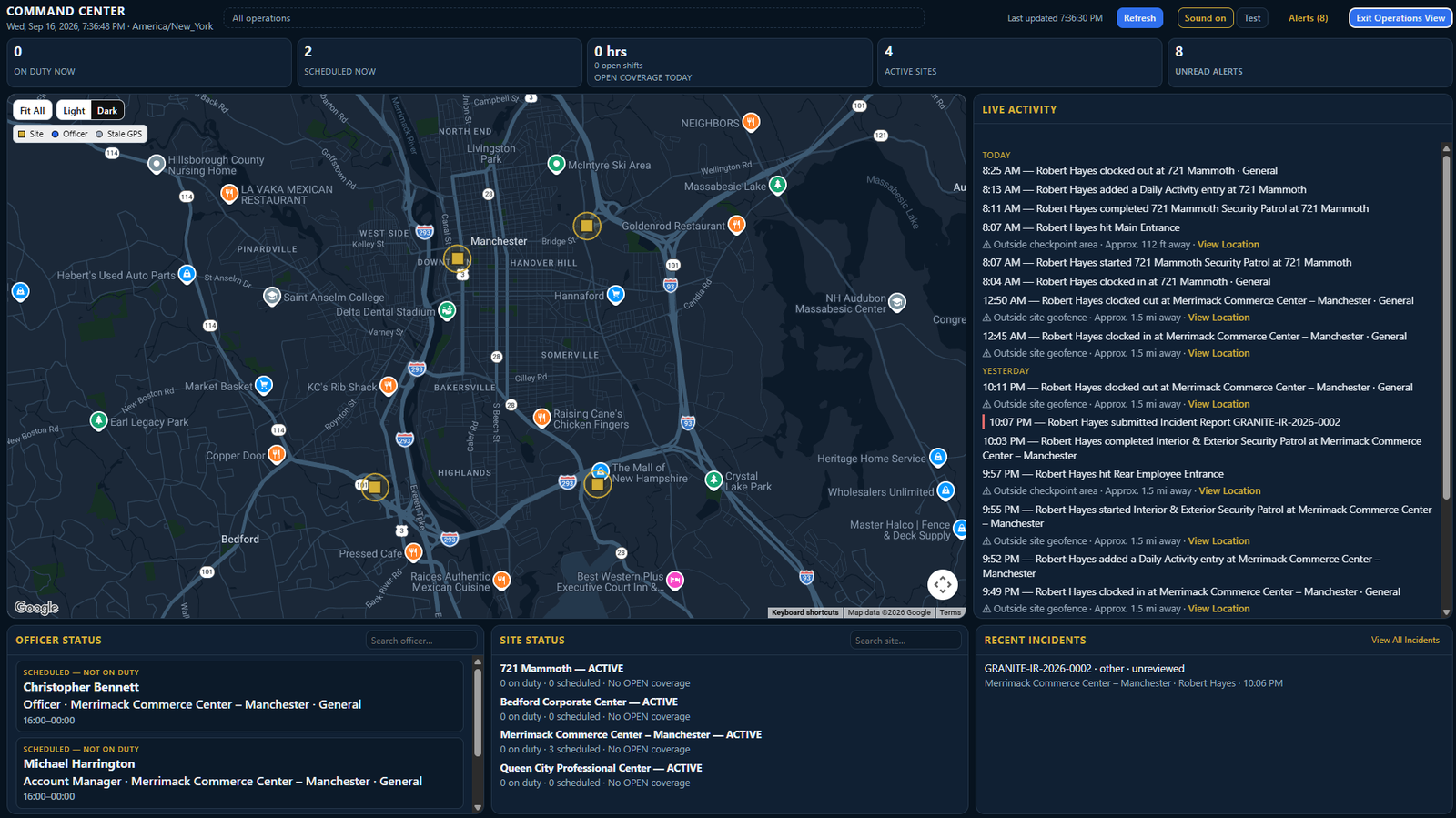The image size is (1456, 818).
Task: Click the site marker north of Bedford
Action: click(x=374, y=487)
